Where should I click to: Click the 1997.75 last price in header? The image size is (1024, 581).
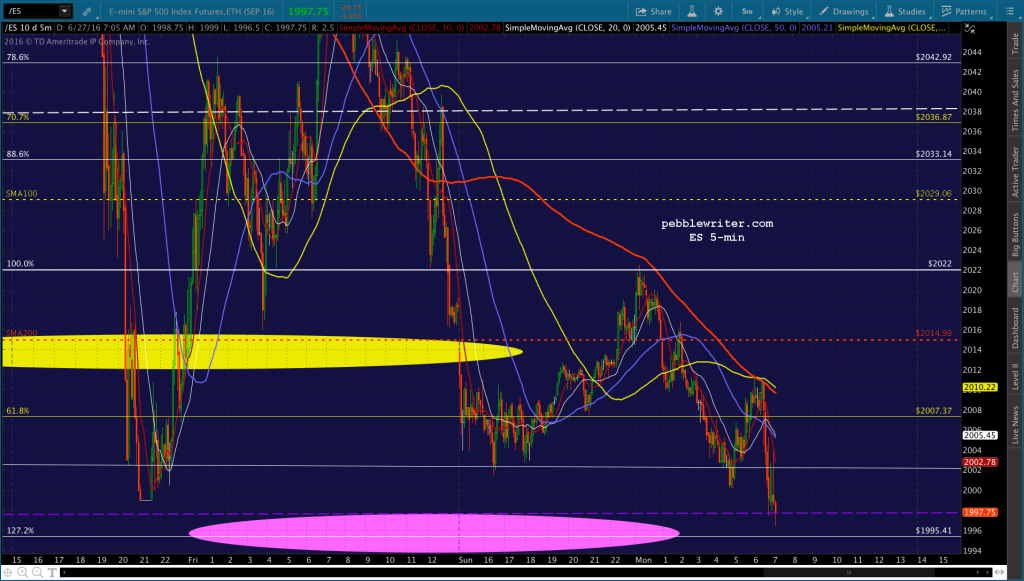pyautogui.click(x=308, y=11)
